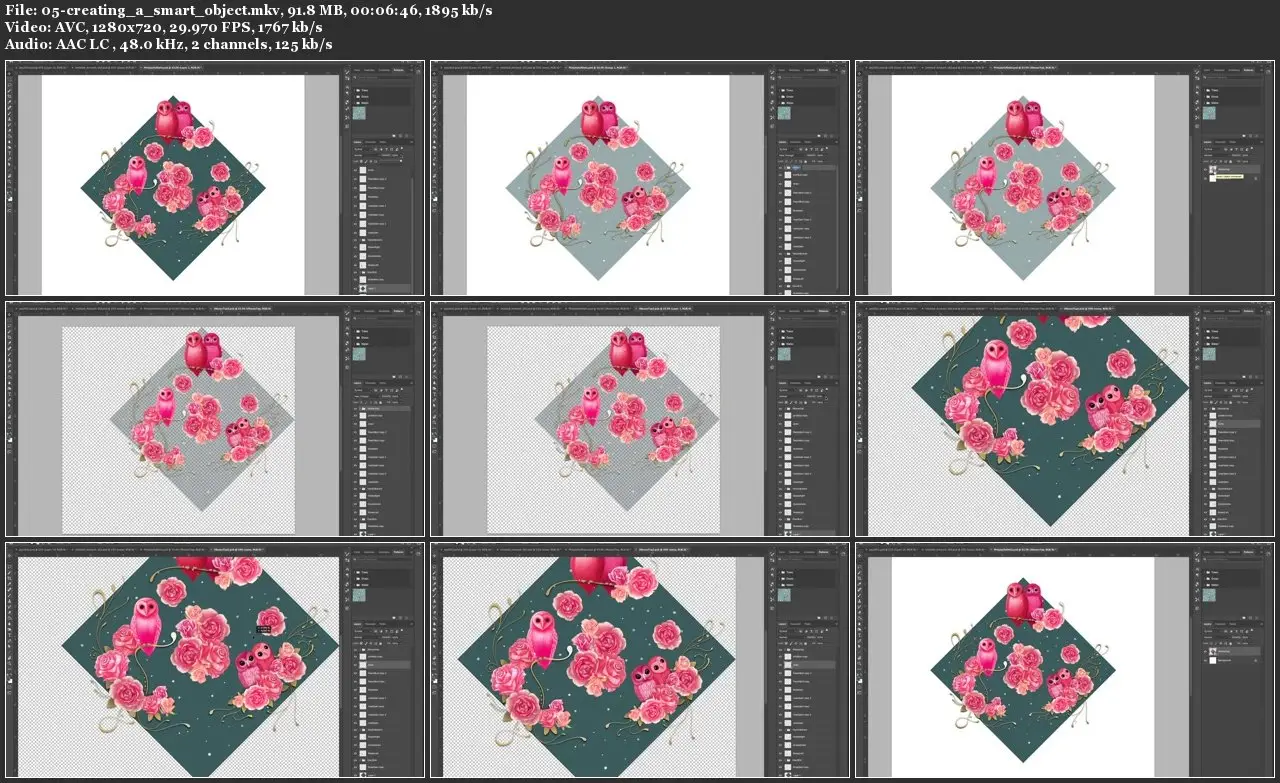Toggle visibility of the top layer in the third frame
This screenshot has height=783, width=1280.
pyautogui.click(x=1207, y=168)
